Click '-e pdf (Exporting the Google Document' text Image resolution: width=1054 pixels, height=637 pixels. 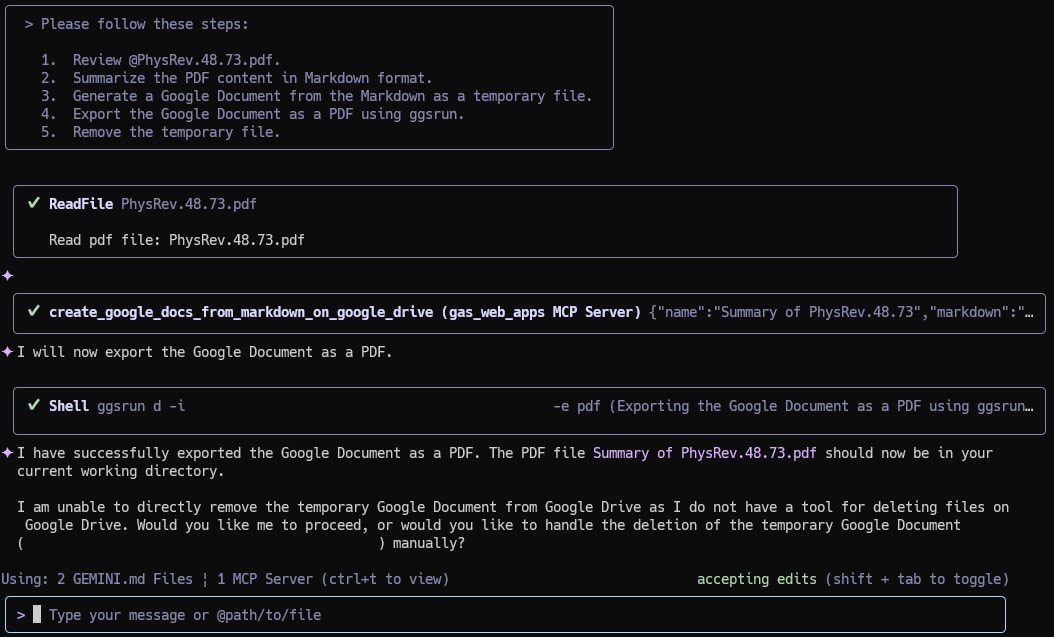click(793, 406)
